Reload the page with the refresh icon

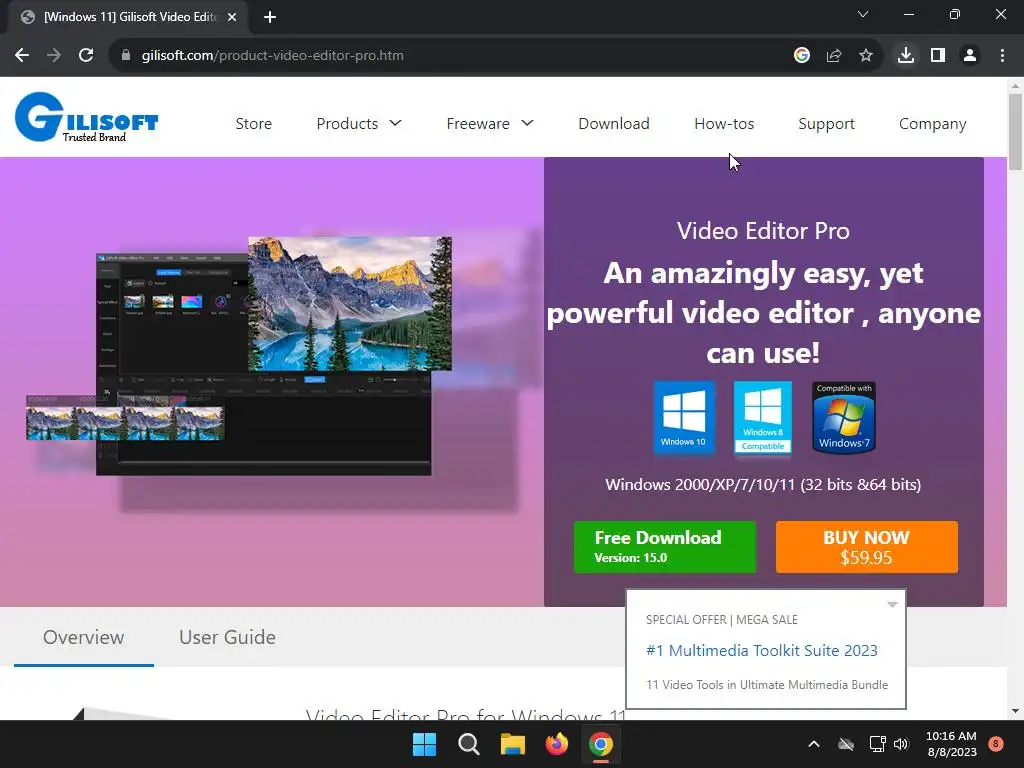click(86, 56)
